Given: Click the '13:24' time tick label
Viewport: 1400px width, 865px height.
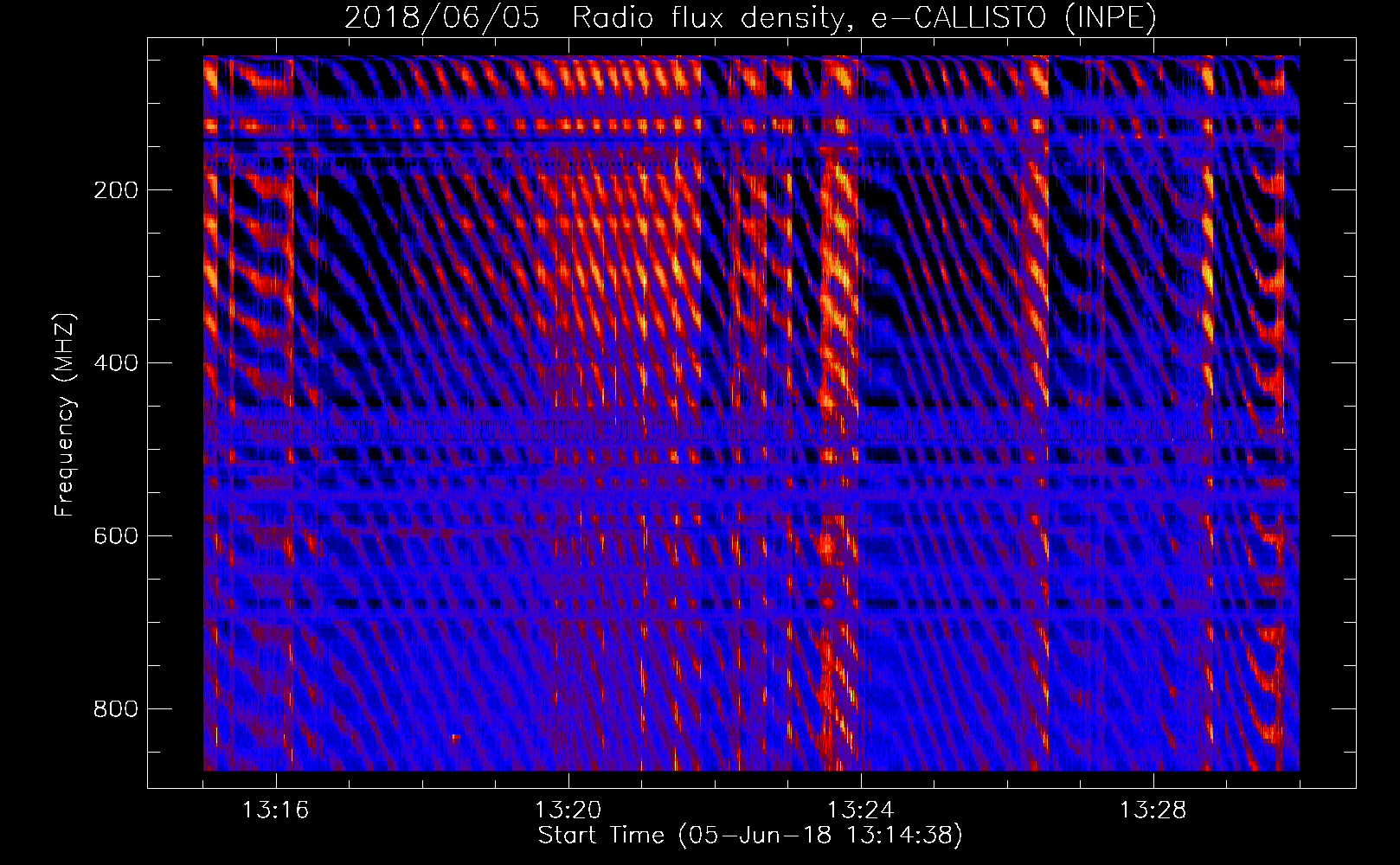Looking at the screenshot, I should [860, 811].
